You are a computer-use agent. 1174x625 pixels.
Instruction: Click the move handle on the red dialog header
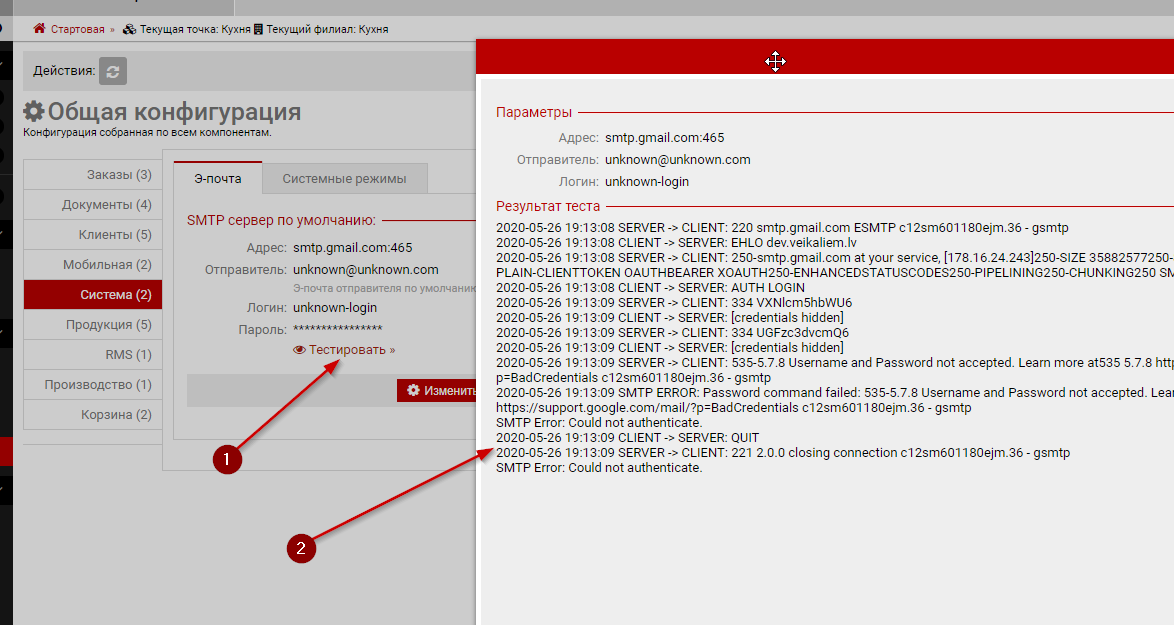(775, 62)
